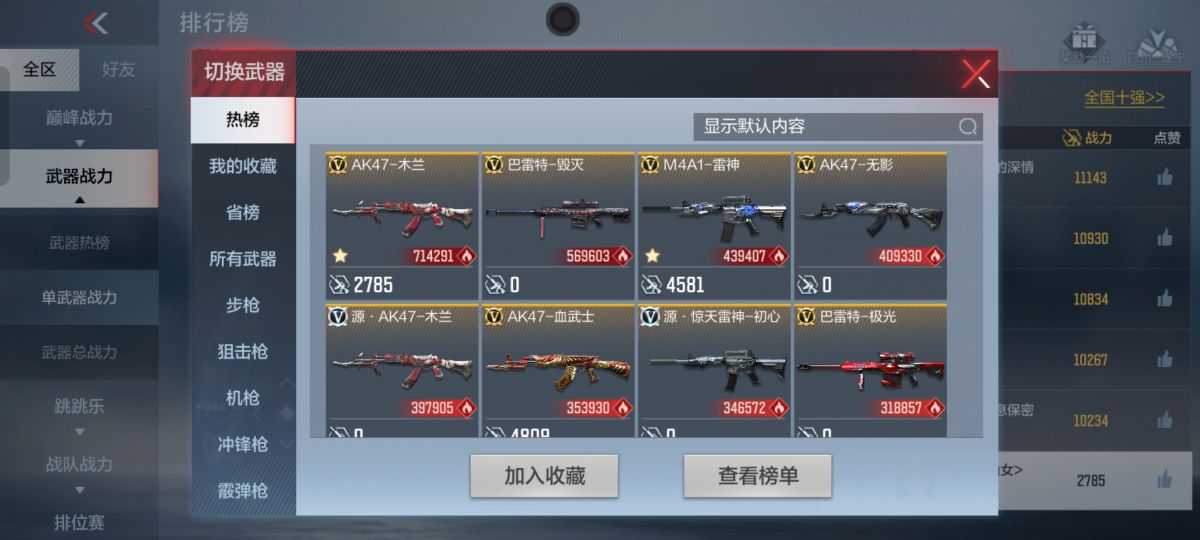Click the flame icon on AK47-木兰
The image size is (1200, 540).
(x=466, y=256)
